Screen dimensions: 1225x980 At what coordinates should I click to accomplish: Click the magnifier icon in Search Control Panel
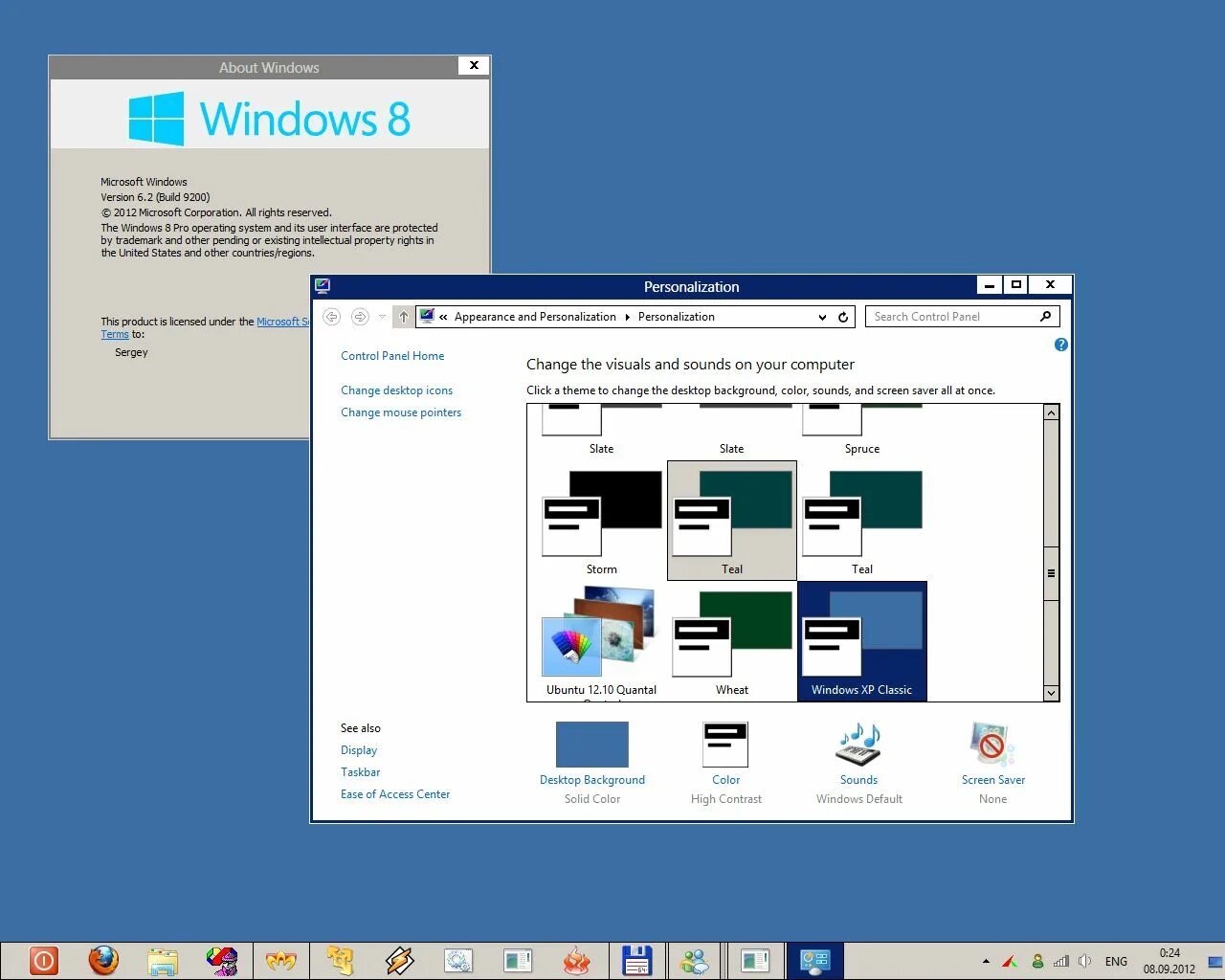[1045, 316]
